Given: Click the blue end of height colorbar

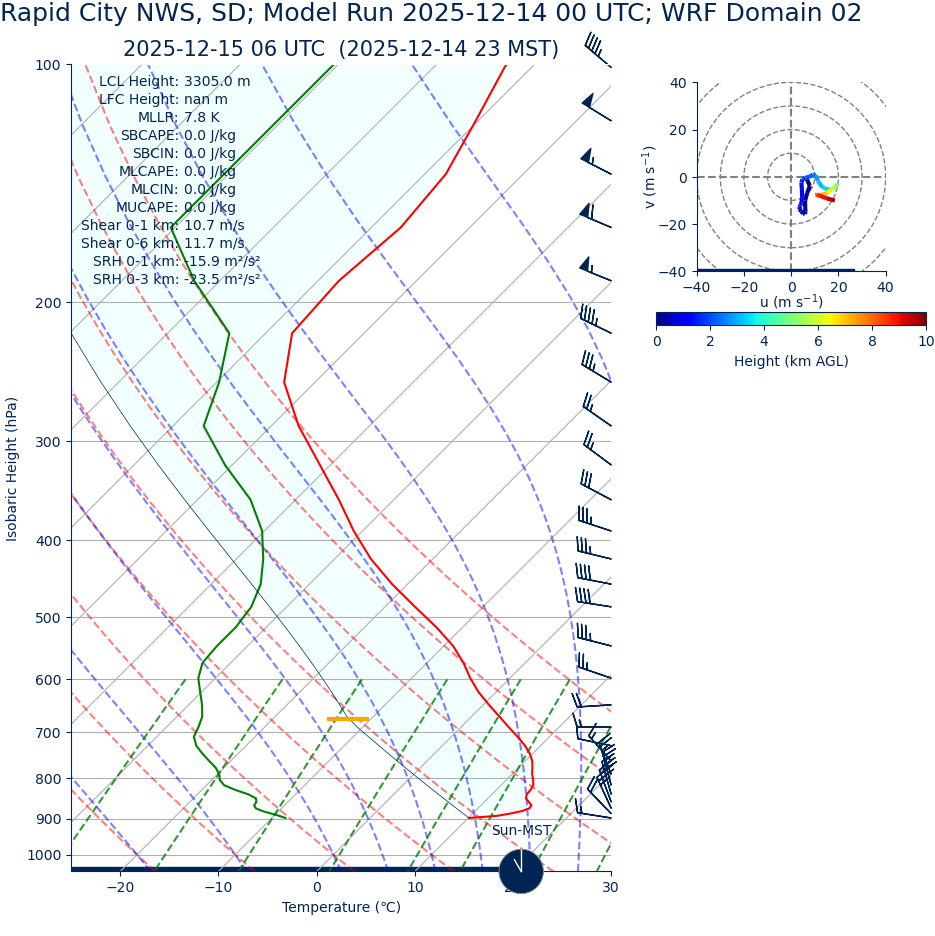Looking at the screenshot, I should tap(663, 319).
